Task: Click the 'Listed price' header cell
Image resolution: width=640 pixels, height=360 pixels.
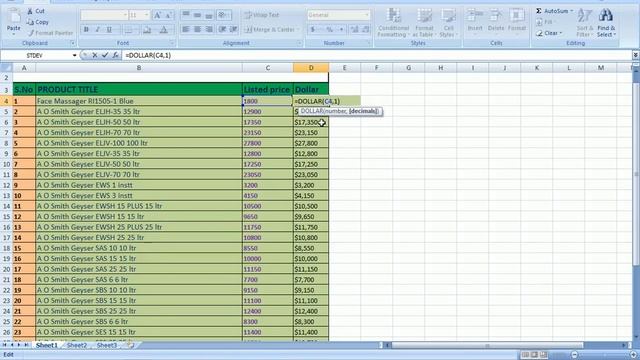Action: click(267, 89)
